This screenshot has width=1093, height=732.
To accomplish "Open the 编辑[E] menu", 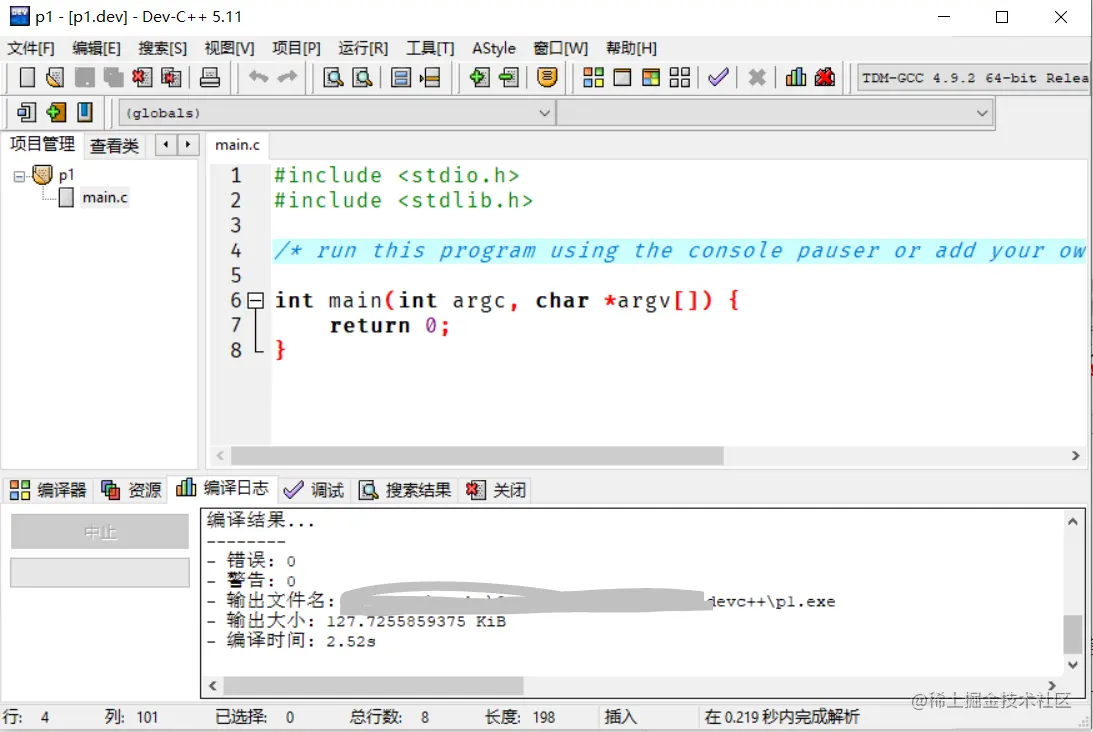I will (96, 48).
